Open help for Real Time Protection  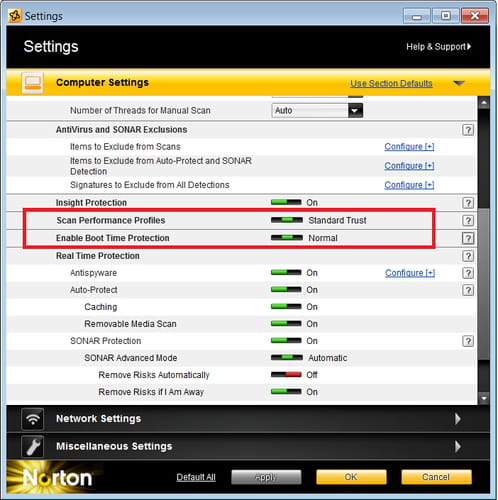(x=468, y=256)
